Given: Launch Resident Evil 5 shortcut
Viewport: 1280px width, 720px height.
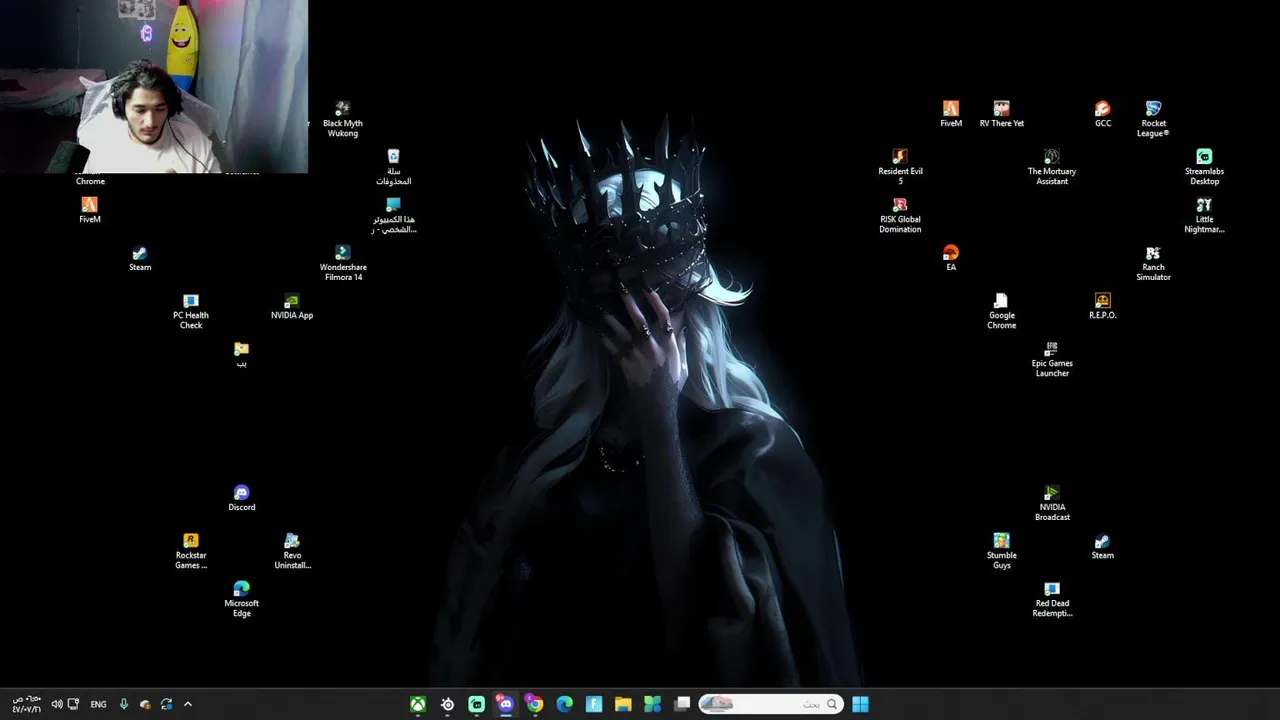Looking at the screenshot, I should (900, 166).
